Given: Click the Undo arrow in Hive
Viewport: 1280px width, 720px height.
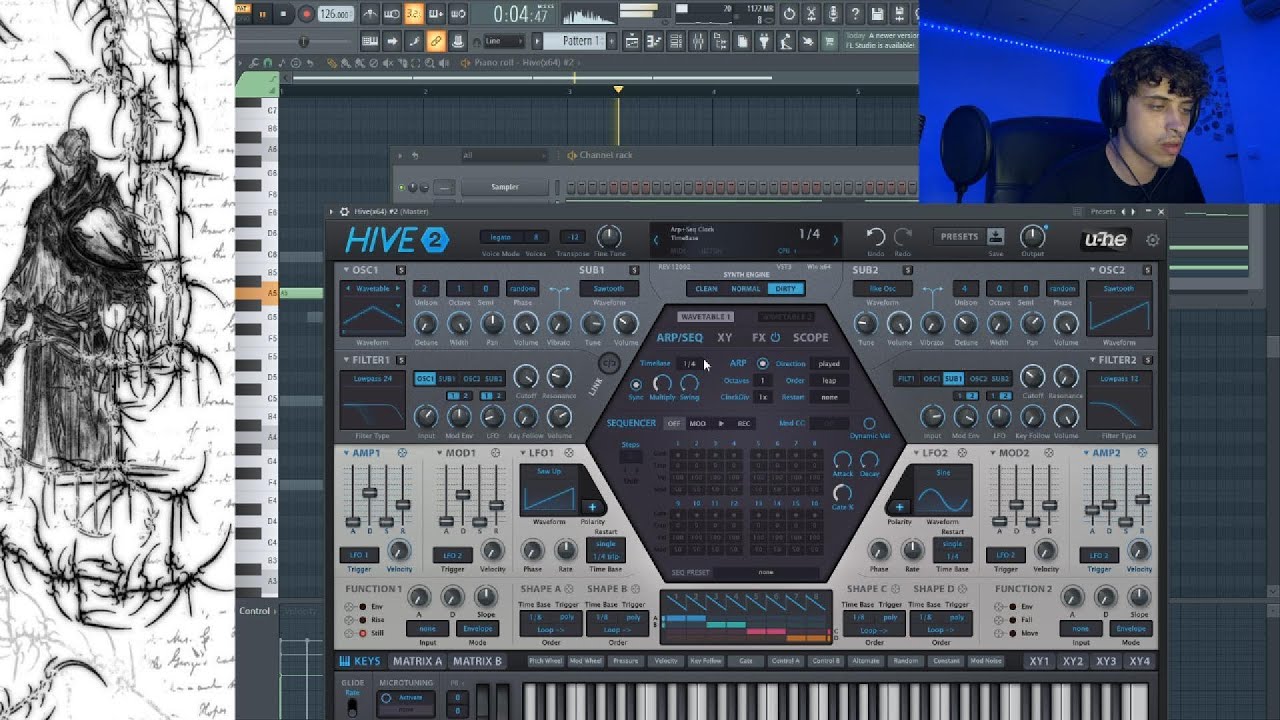Looking at the screenshot, I should [875, 237].
